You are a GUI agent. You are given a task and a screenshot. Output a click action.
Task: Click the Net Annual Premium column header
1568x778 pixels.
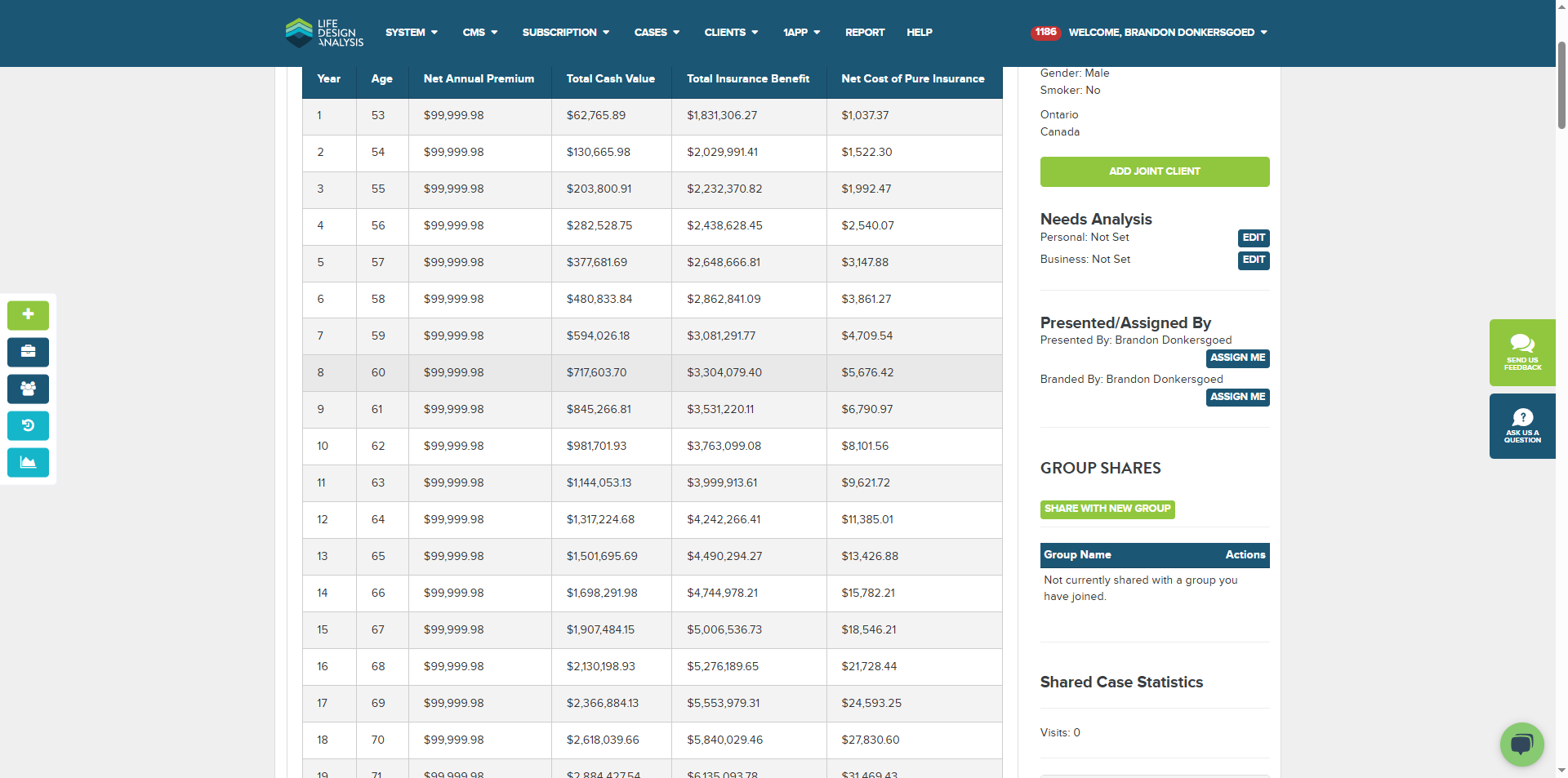(x=479, y=79)
